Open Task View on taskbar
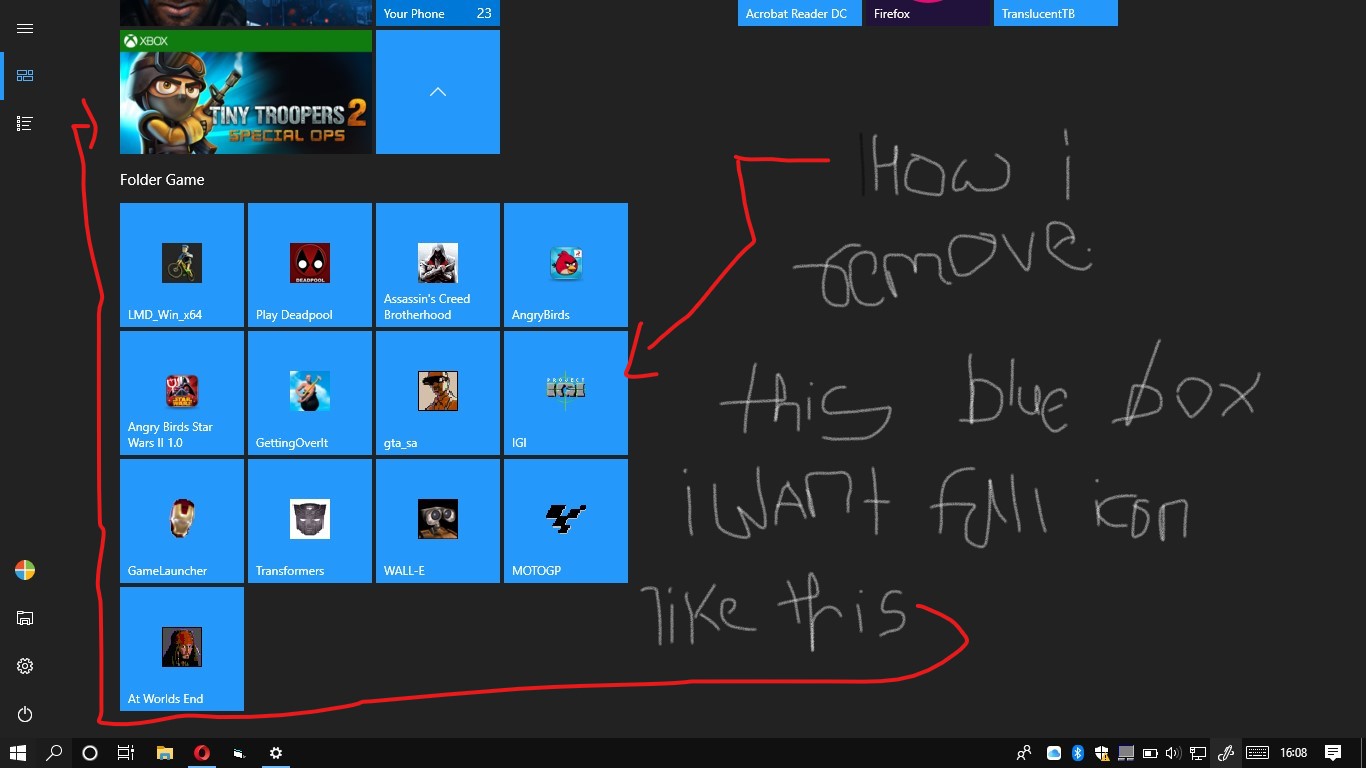1366x768 pixels. click(x=126, y=753)
